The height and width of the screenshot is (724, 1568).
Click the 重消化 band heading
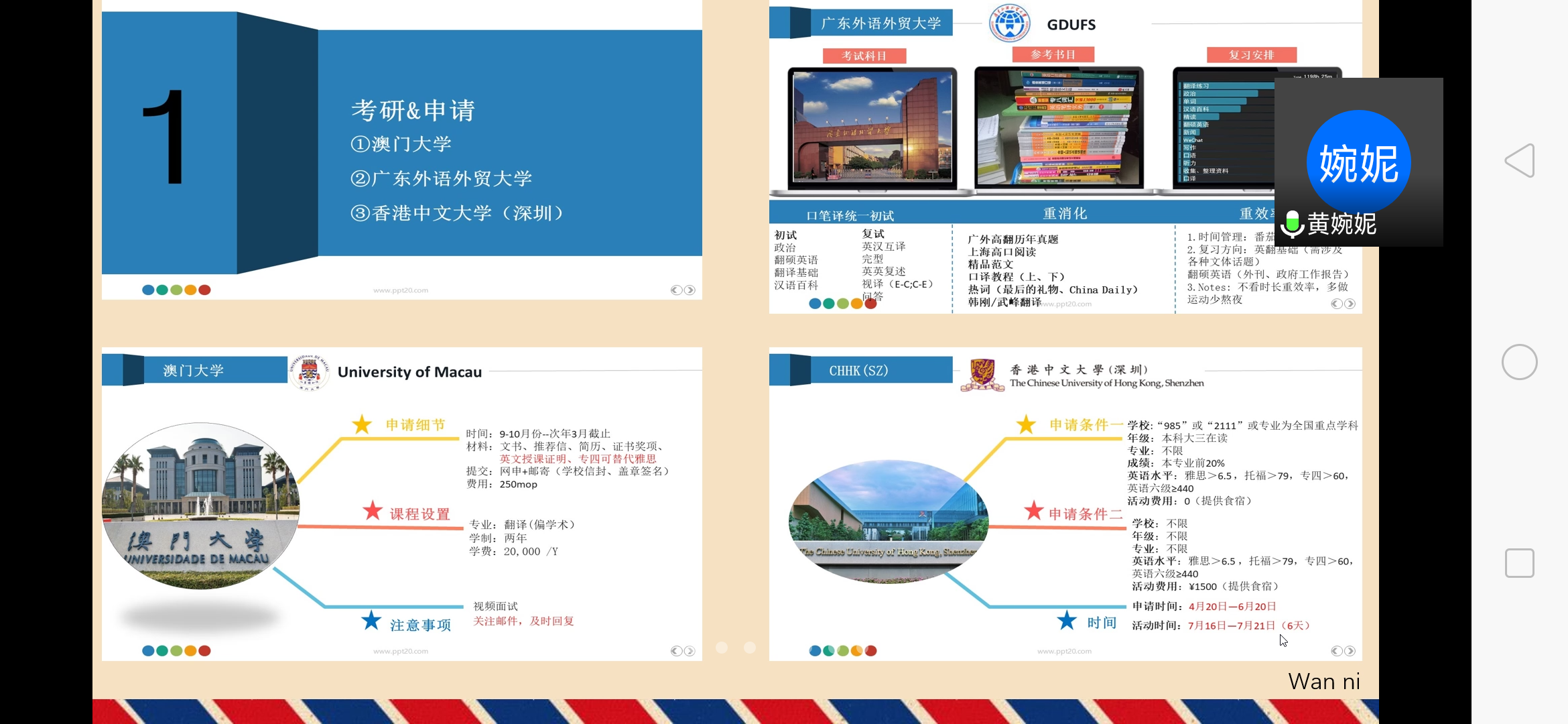(x=1065, y=213)
